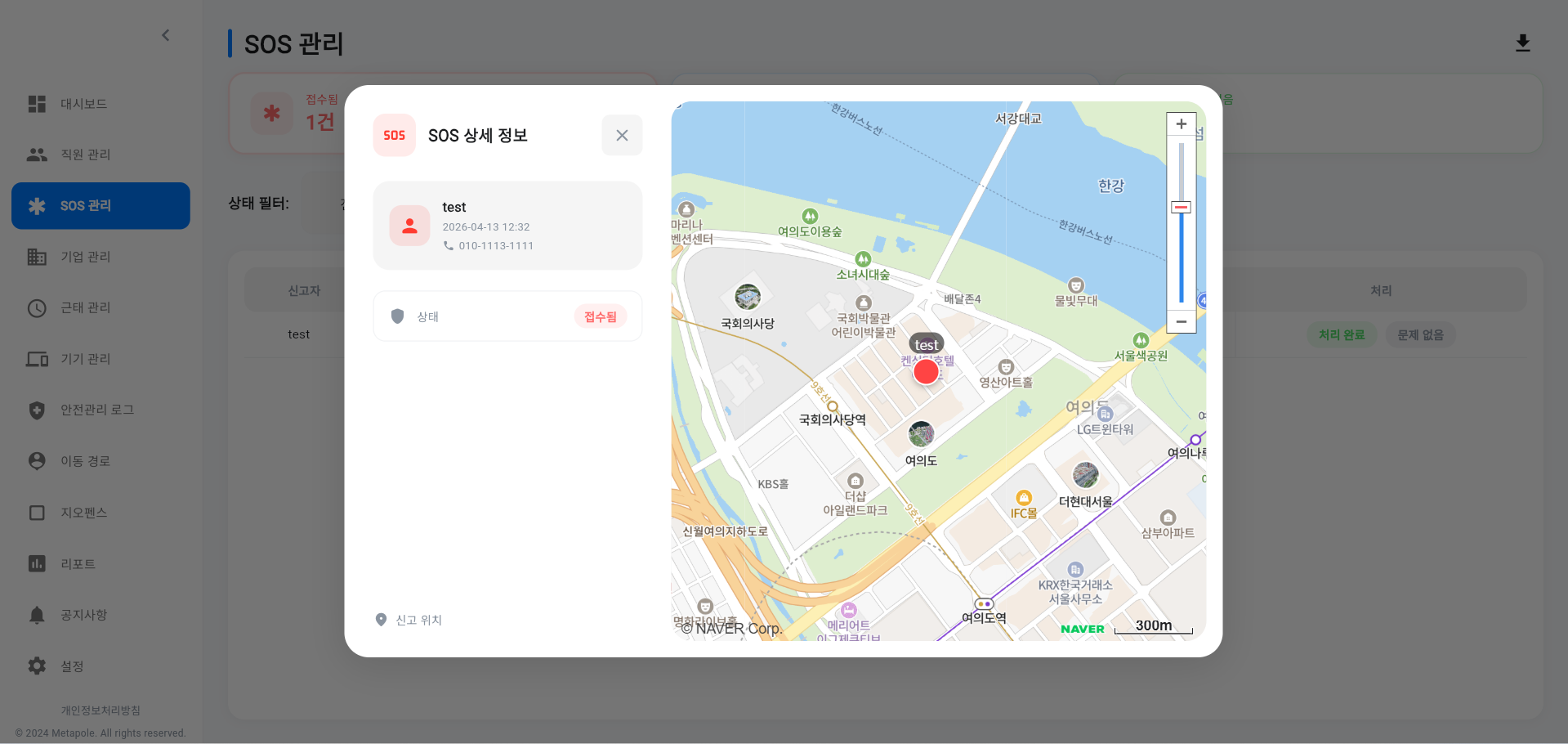Viewport: 1568px width, 744px height.
Task: Download SOS data with download icon
Action: pyautogui.click(x=1522, y=43)
